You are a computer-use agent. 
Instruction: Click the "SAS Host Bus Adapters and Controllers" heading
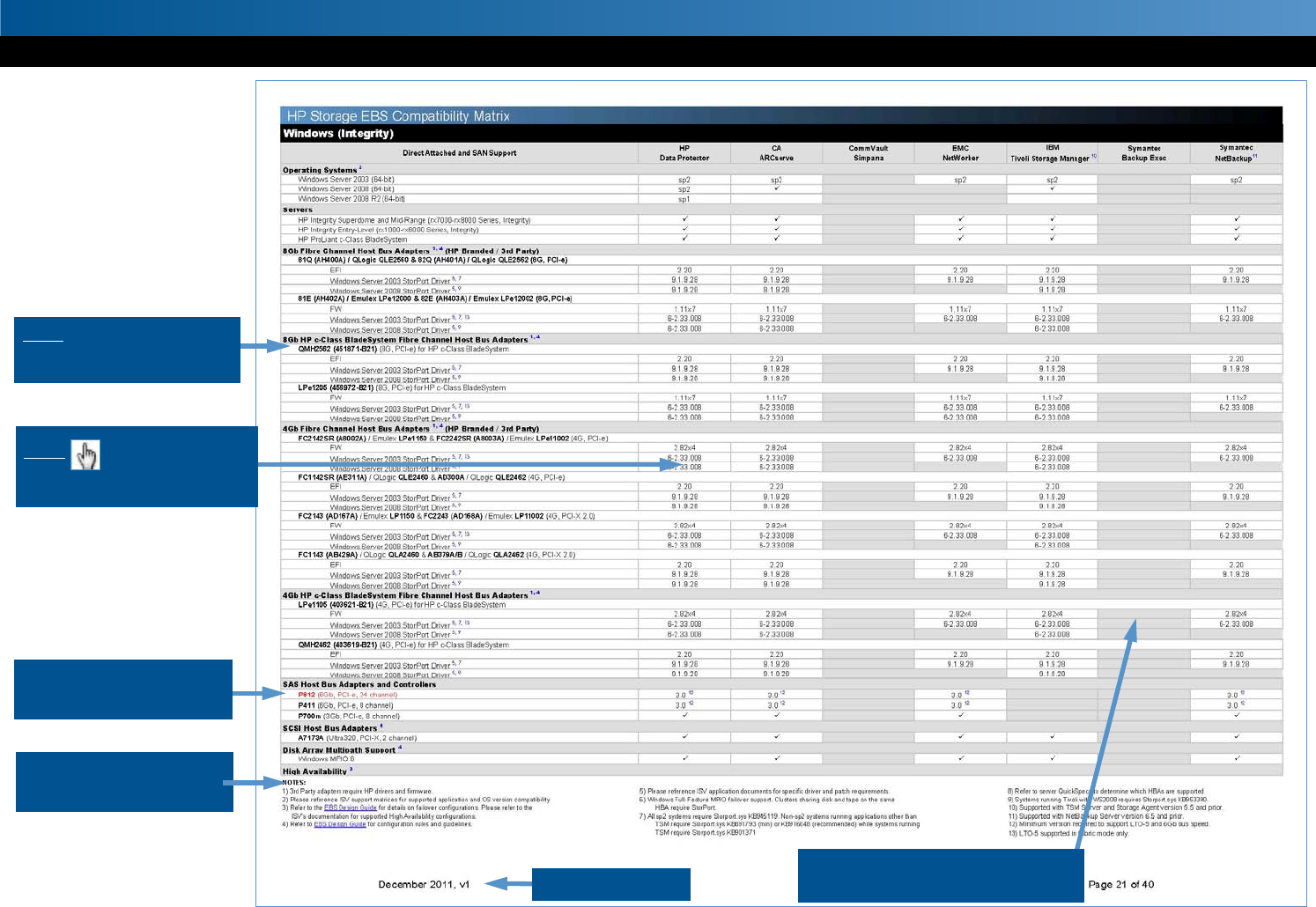coord(359,684)
